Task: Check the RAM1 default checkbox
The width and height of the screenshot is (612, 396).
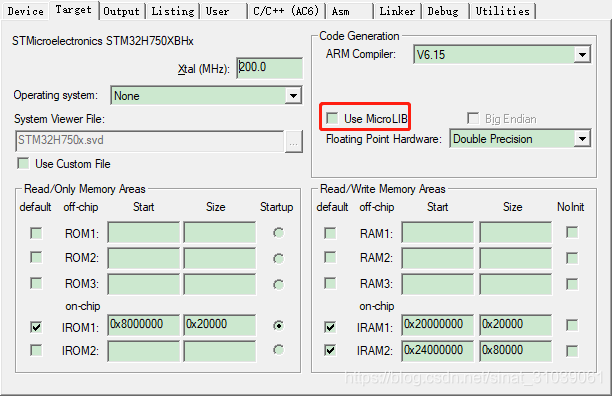Action: (330, 233)
